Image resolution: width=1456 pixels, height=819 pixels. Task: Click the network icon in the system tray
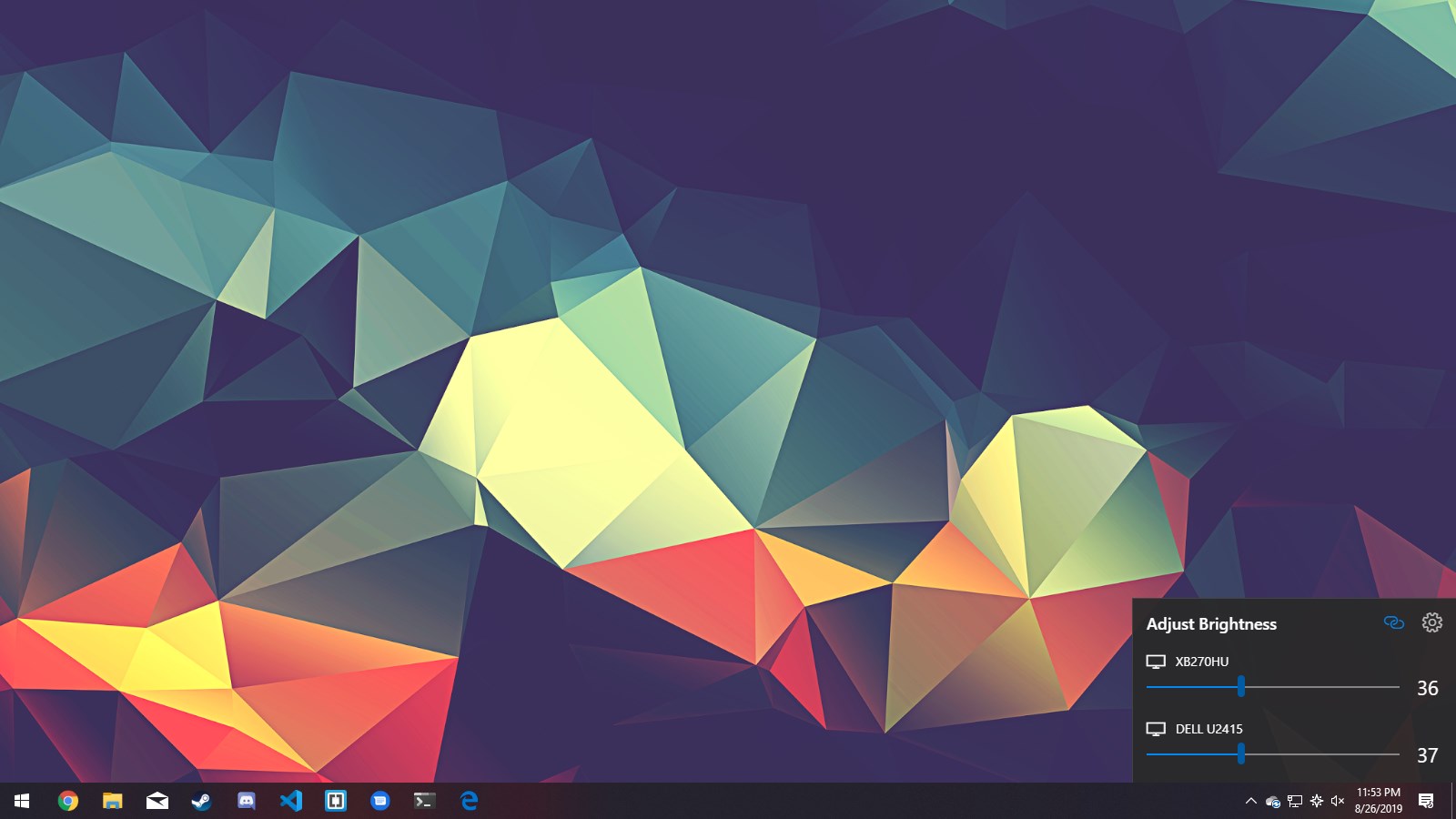(x=1295, y=802)
